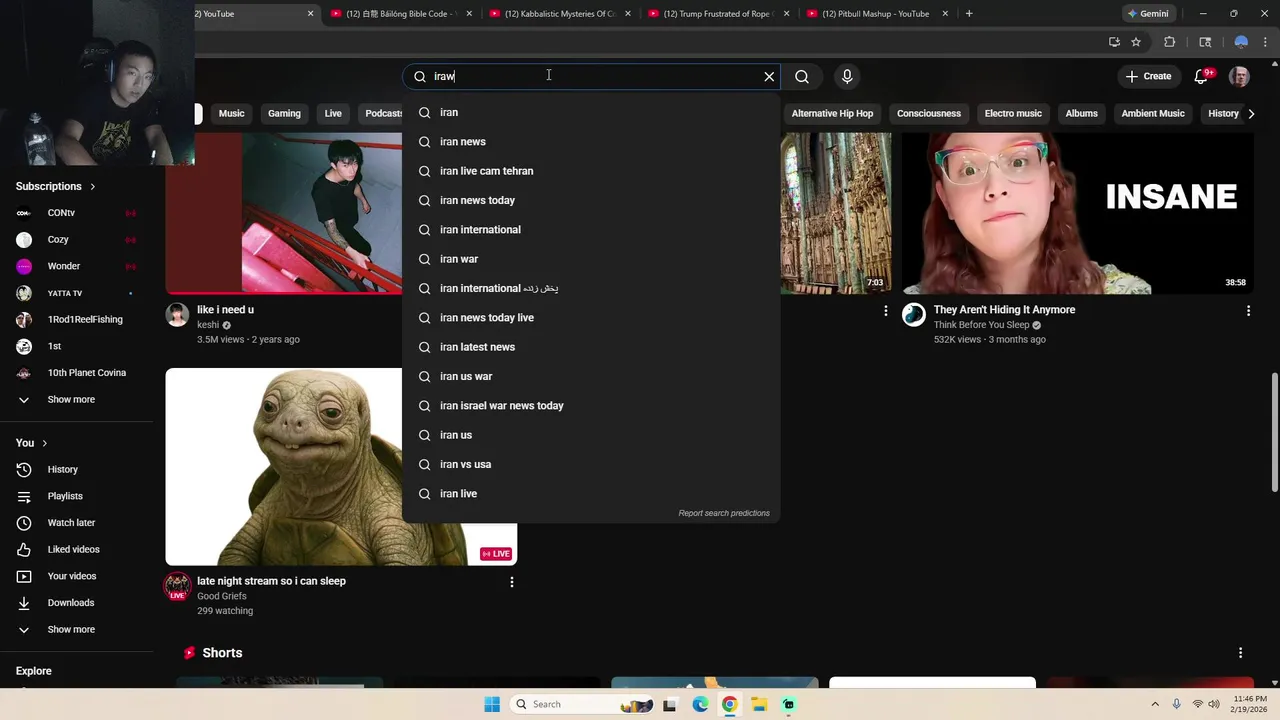The height and width of the screenshot is (720, 1280).
Task: Open File Explorer from the taskbar
Action: coord(759,704)
